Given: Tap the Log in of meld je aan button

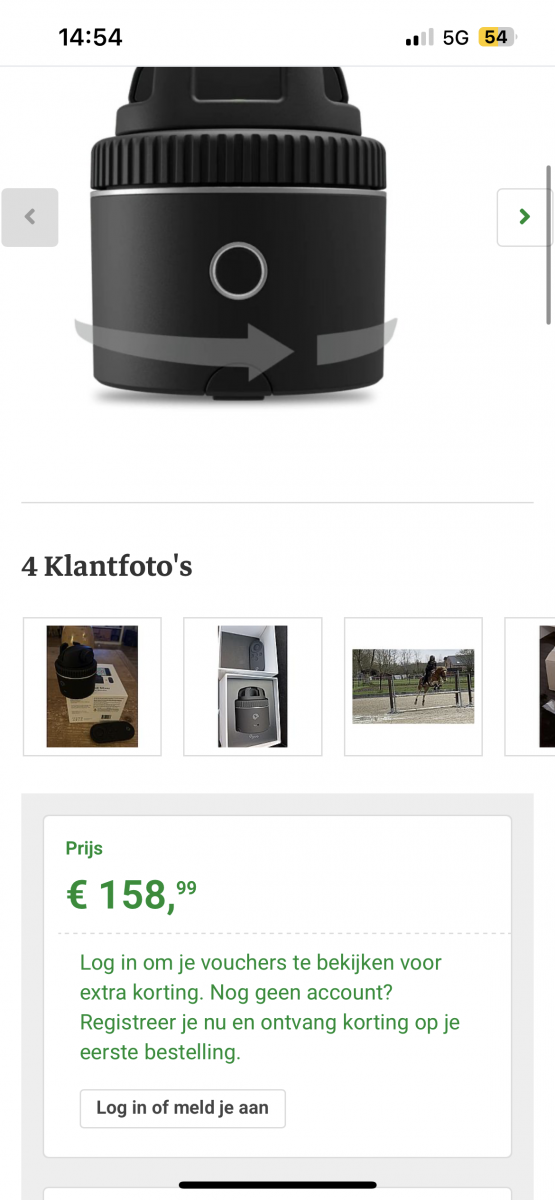Looking at the screenshot, I should click(x=183, y=1108).
